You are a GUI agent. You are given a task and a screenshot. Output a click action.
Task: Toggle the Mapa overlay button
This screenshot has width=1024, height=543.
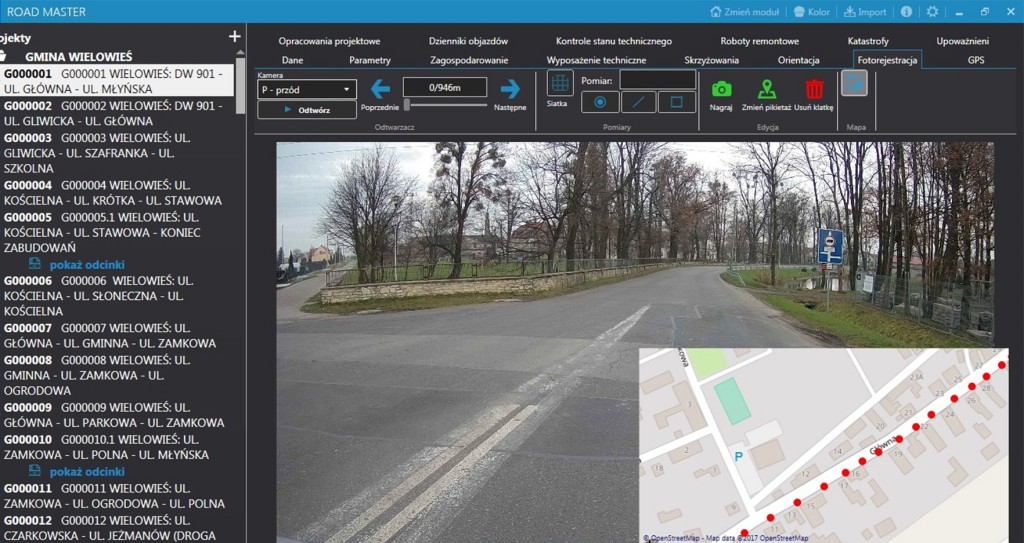[x=854, y=84]
